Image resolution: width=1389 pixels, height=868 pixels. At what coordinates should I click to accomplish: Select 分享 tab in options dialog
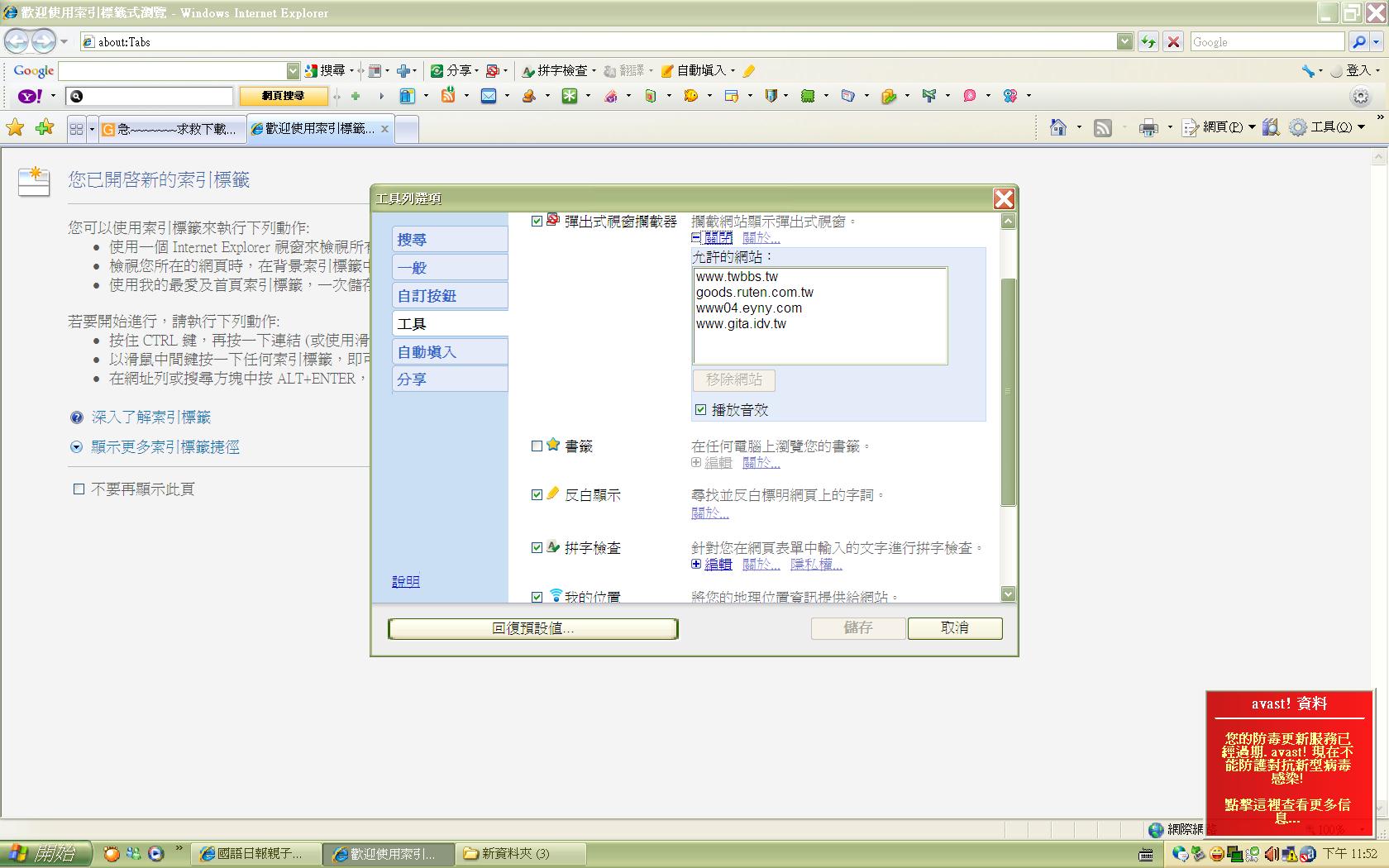pyautogui.click(x=450, y=379)
